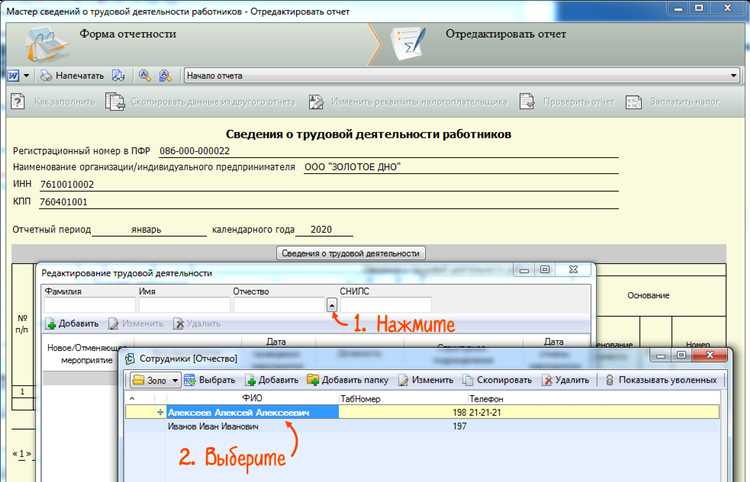Toggle Показывать уволенных in Сотрудники
Viewport: 750px width, 482px height.
point(661,380)
